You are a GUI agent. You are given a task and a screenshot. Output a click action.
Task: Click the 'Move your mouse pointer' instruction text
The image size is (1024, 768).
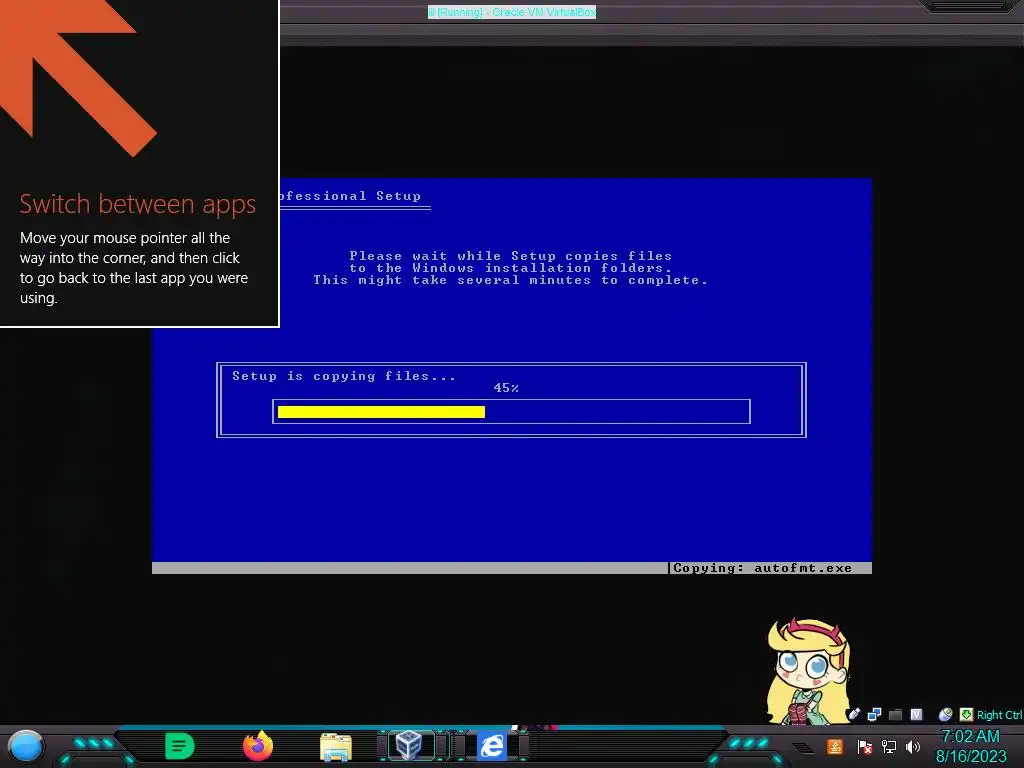[134, 268]
